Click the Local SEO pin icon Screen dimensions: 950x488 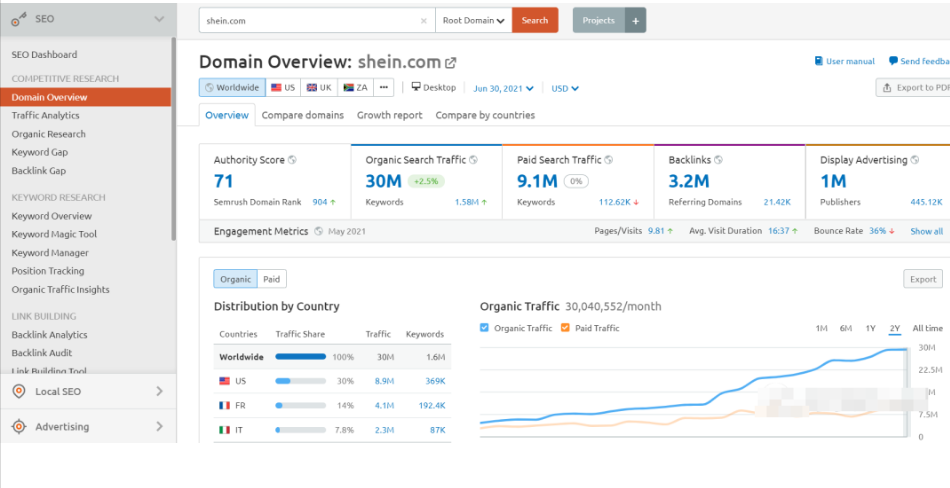(x=19, y=392)
